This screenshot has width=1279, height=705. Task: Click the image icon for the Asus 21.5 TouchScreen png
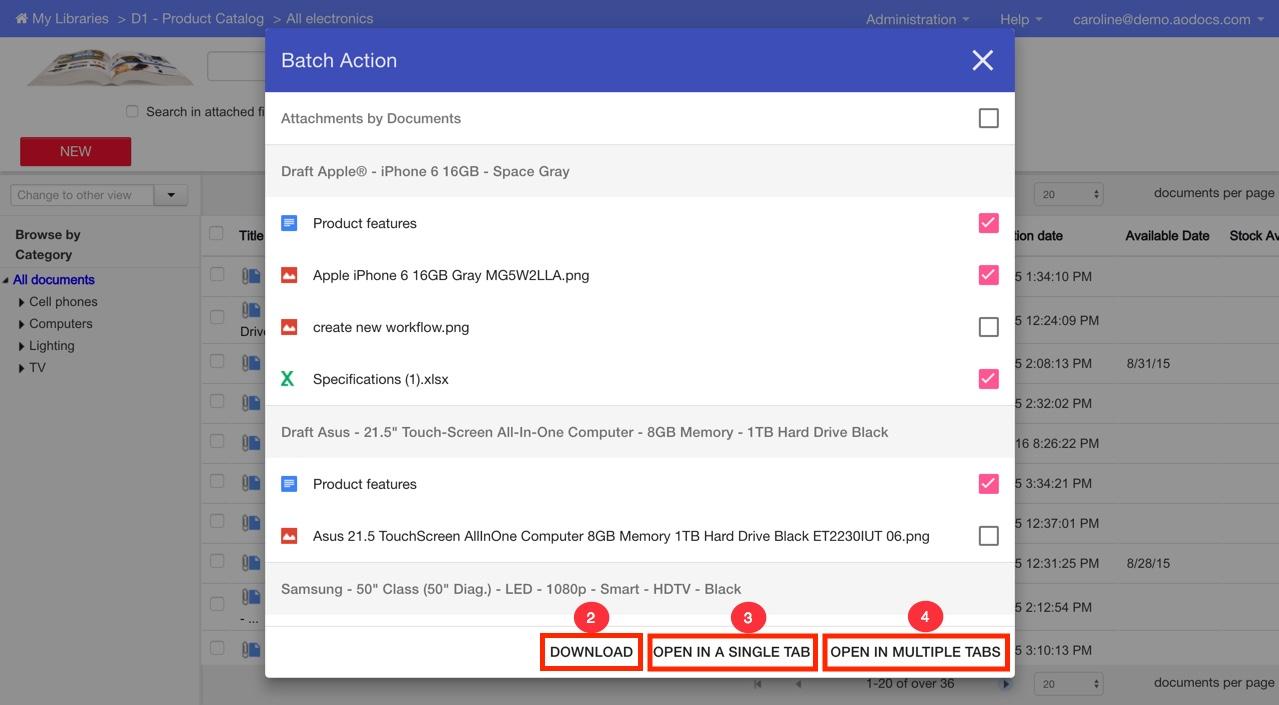[x=289, y=536]
